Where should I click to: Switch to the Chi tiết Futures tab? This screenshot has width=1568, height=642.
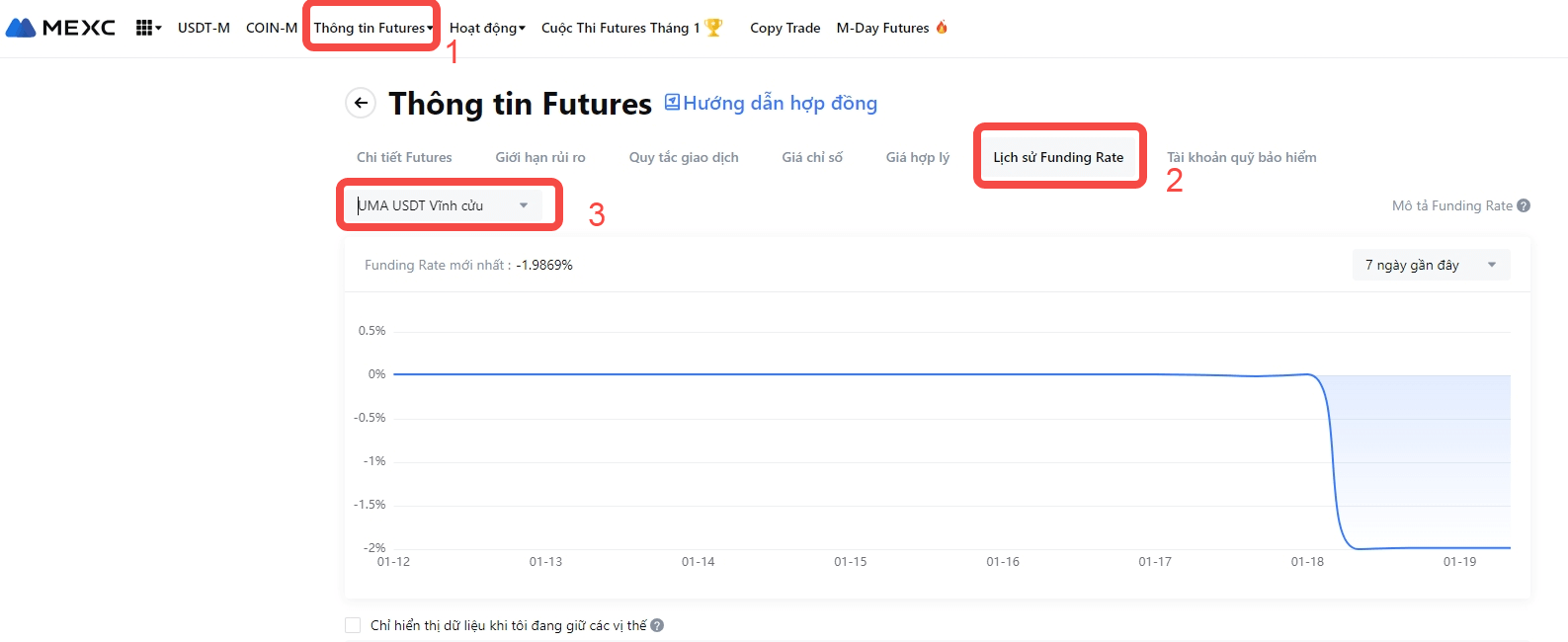pos(404,157)
